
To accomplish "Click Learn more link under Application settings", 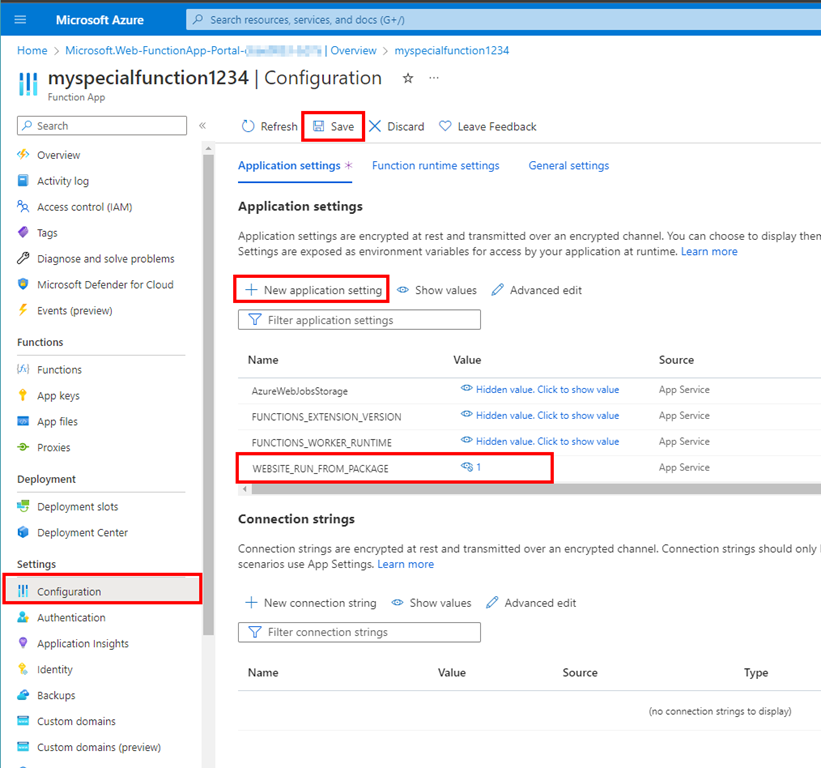I will pyautogui.click(x=709, y=252).
